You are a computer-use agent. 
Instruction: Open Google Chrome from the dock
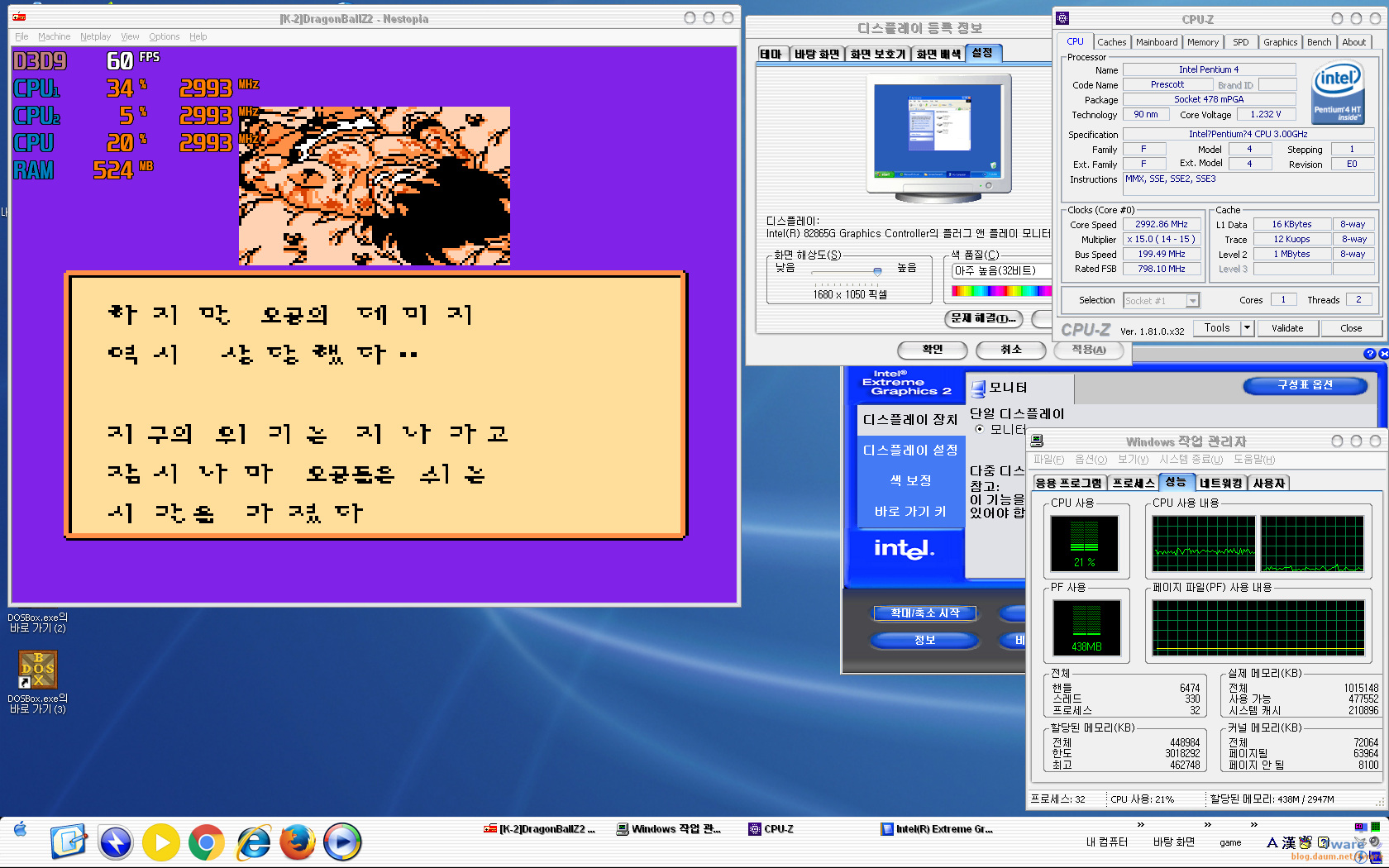[x=207, y=842]
